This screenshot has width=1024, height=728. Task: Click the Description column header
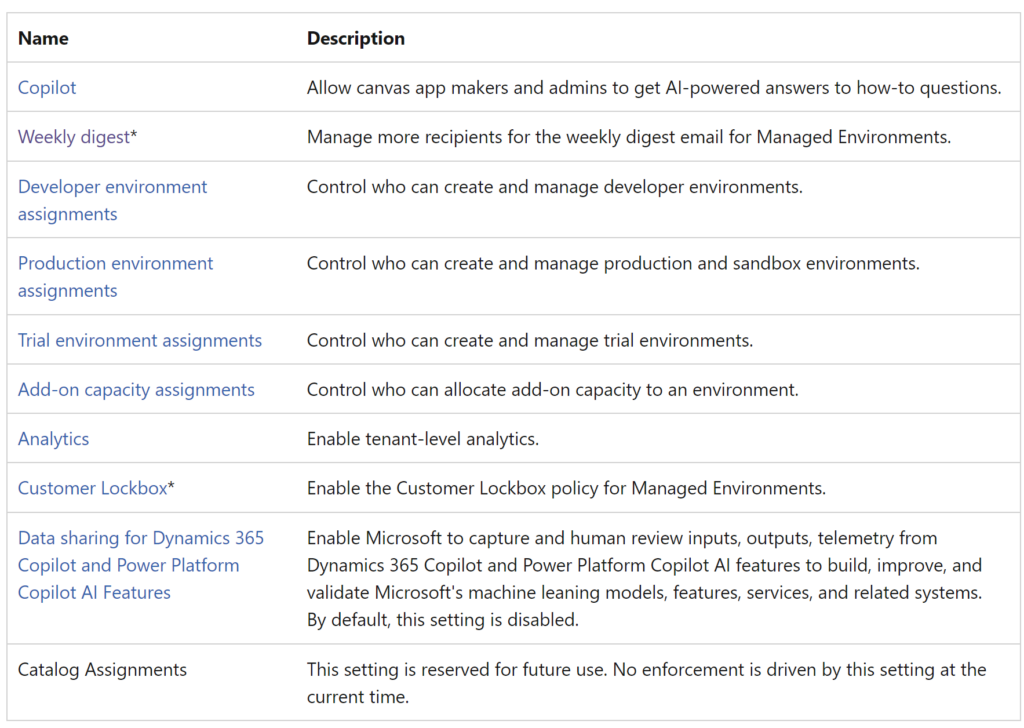[x=356, y=39]
